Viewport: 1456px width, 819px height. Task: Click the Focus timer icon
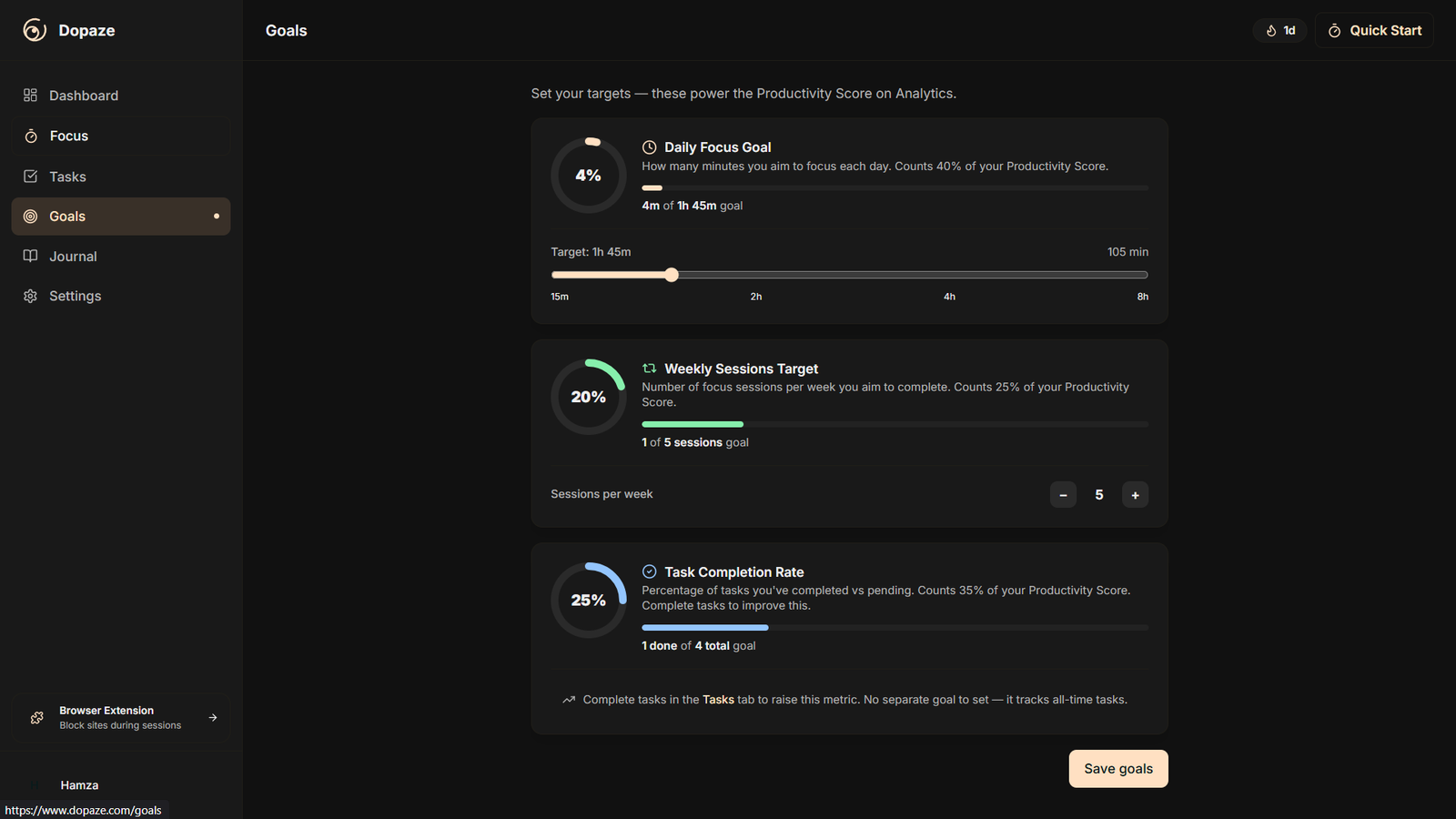pos(31,136)
